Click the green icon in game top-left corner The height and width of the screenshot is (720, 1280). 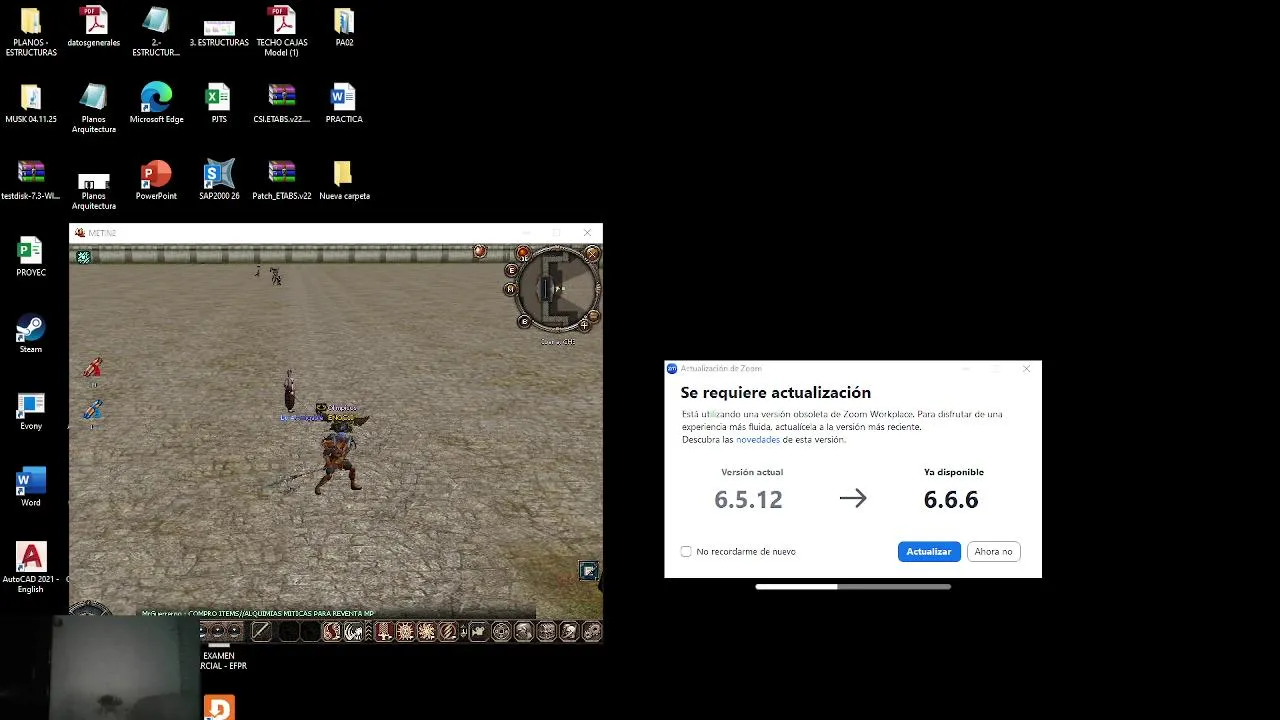coord(83,257)
